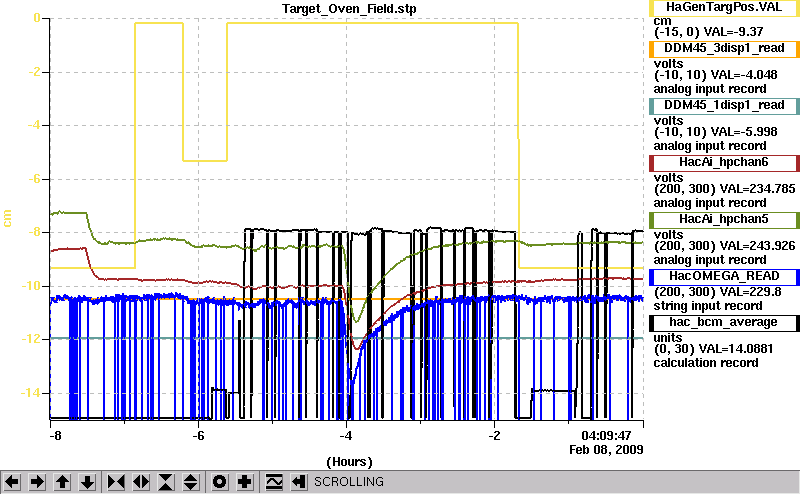The image size is (800, 494).
Task: Shift the graph up with the up arrow
Action: (62, 482)
